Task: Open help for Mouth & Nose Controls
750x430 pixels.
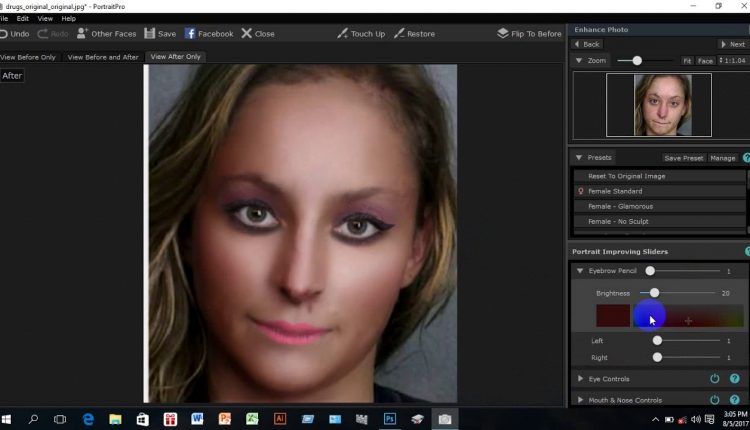Action: point(735,399)
